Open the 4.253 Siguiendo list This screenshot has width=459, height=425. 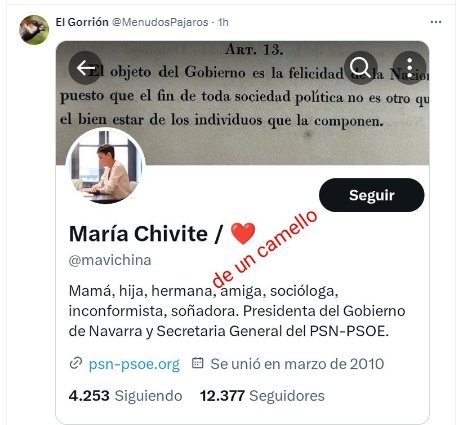(x=125, y=396)
